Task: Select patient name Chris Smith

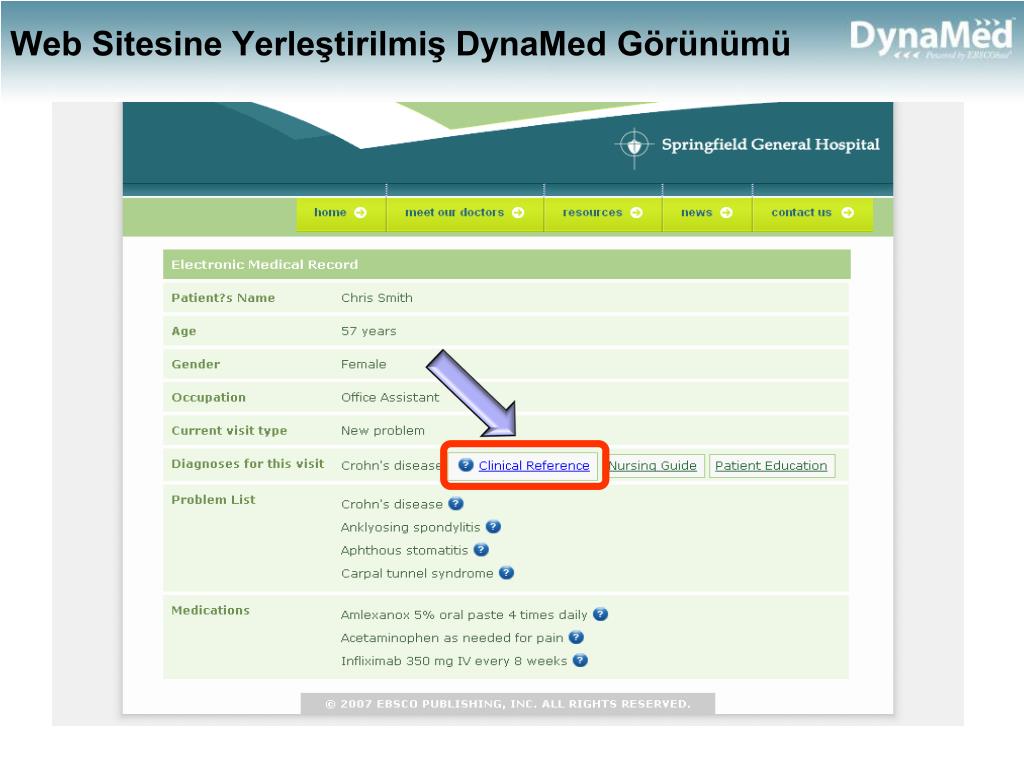Action: pos(377,298)
